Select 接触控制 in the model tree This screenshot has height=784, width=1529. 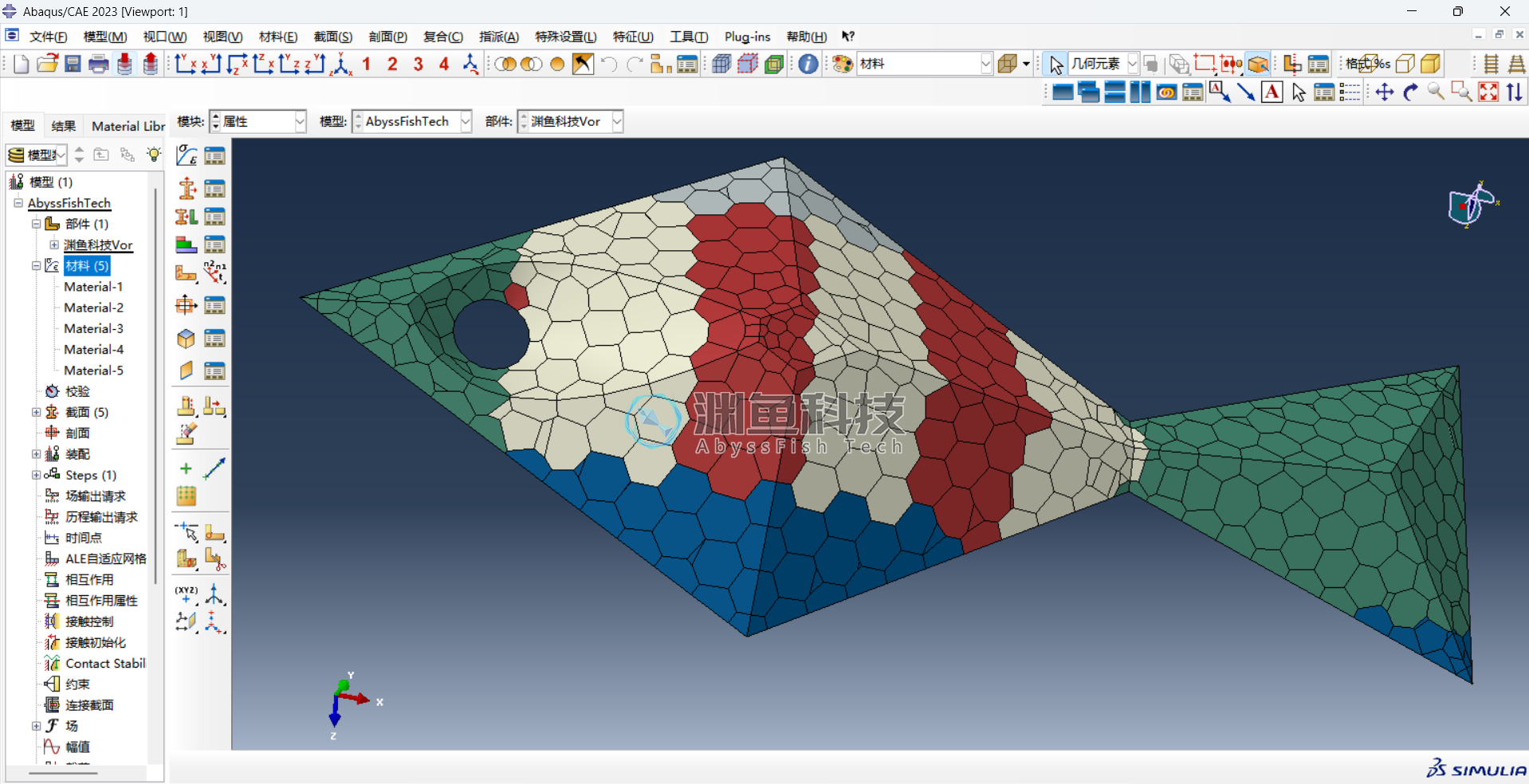89,621
